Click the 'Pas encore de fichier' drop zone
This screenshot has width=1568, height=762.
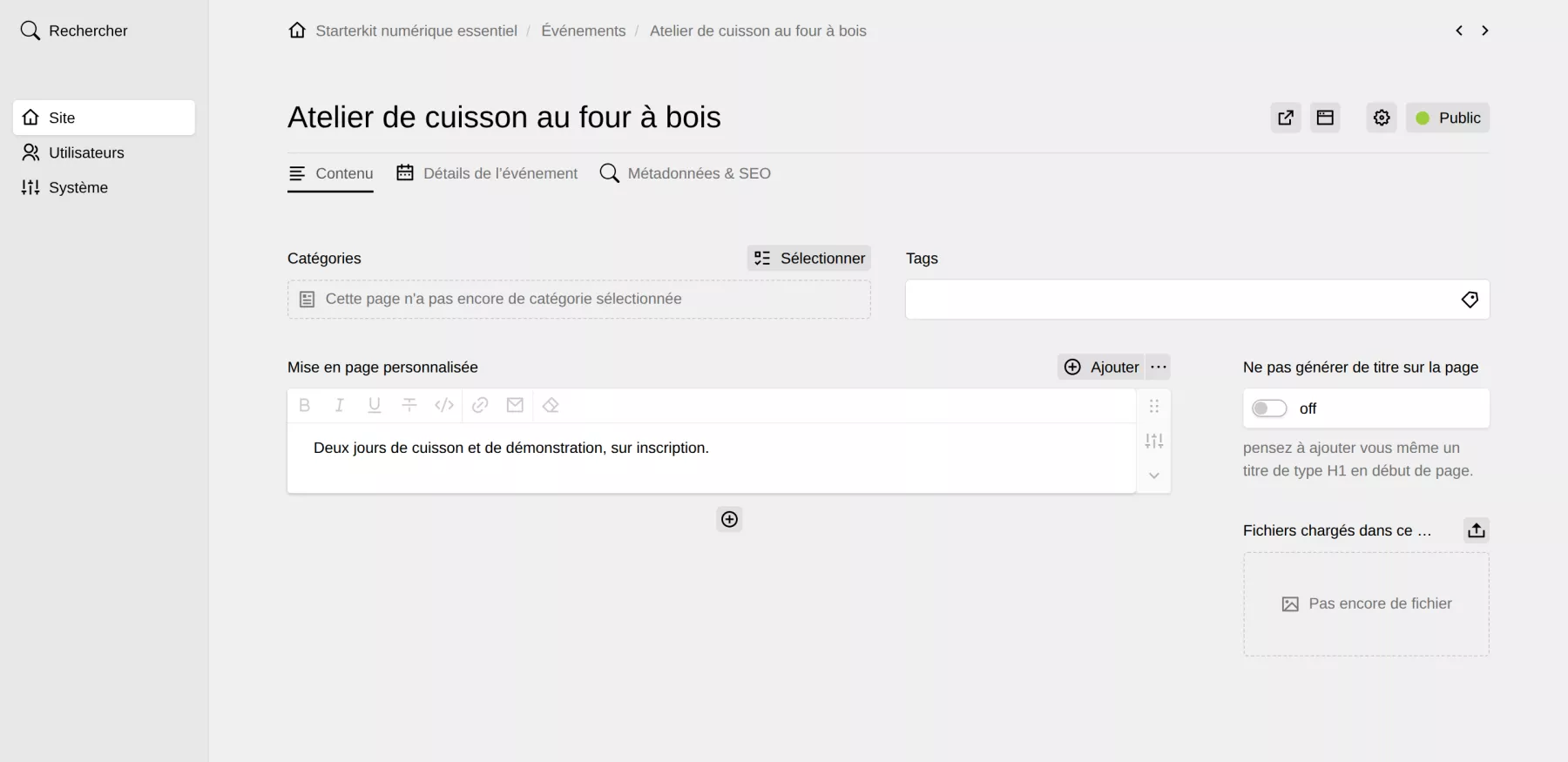1366,604
